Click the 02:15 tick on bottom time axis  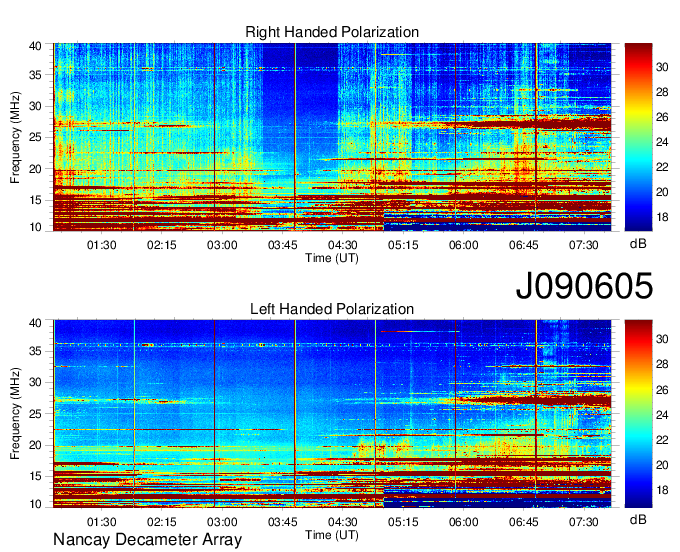(162, 522)
